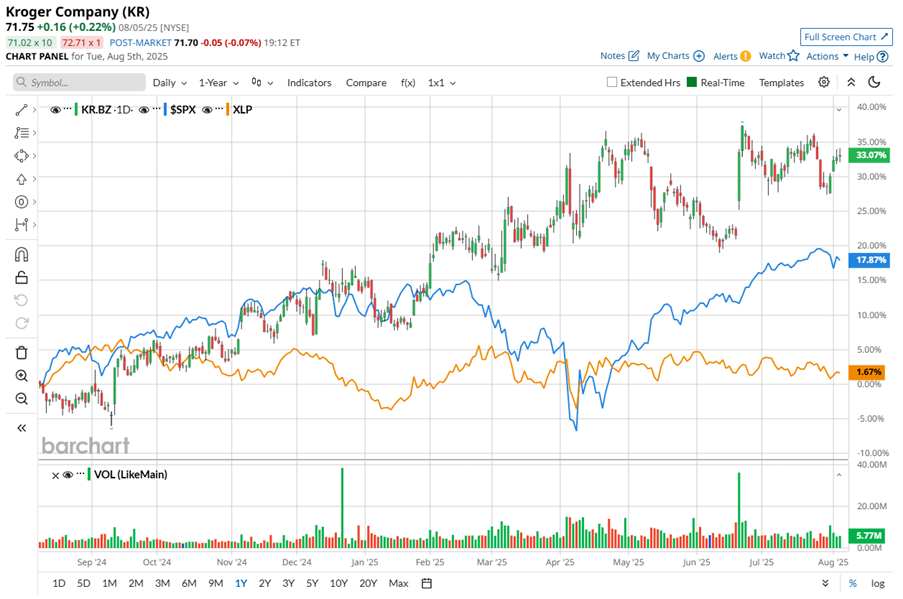This screenshot has height=599, width=903.
Task: Open the Daily frequency dropdown
Action: [169, 82]
